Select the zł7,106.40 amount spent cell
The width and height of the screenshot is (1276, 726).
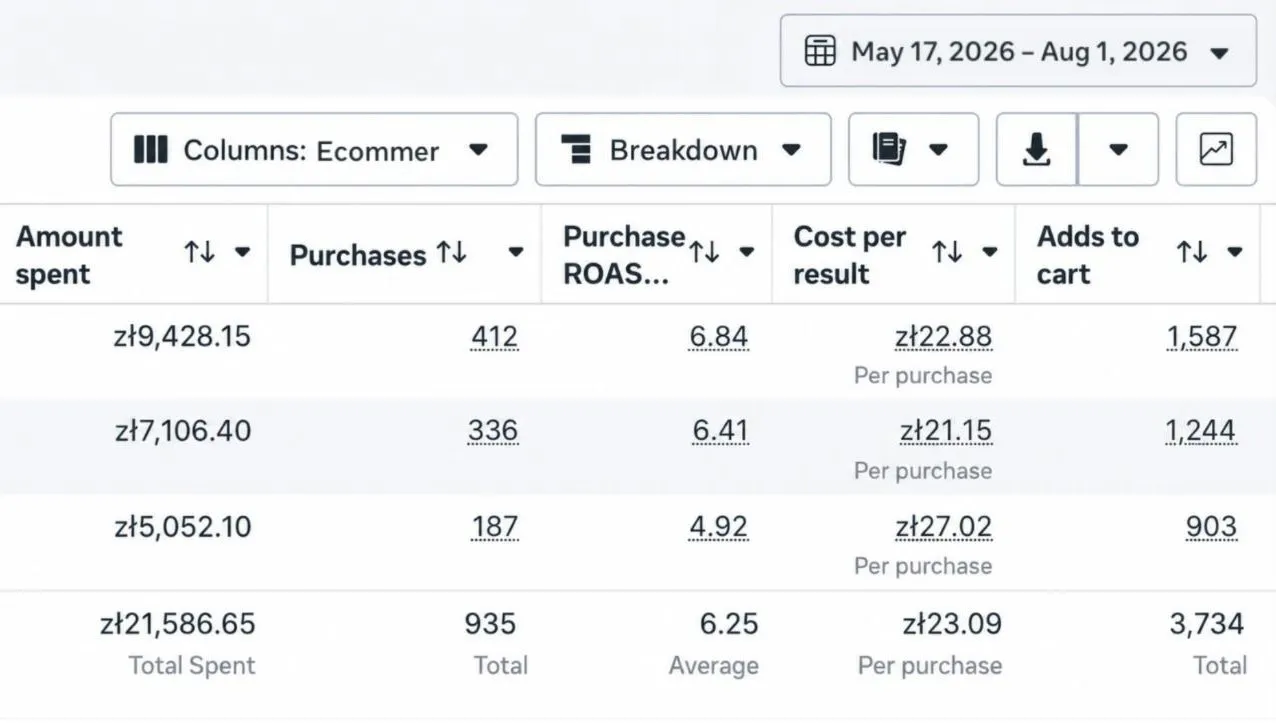pos(183,432)
